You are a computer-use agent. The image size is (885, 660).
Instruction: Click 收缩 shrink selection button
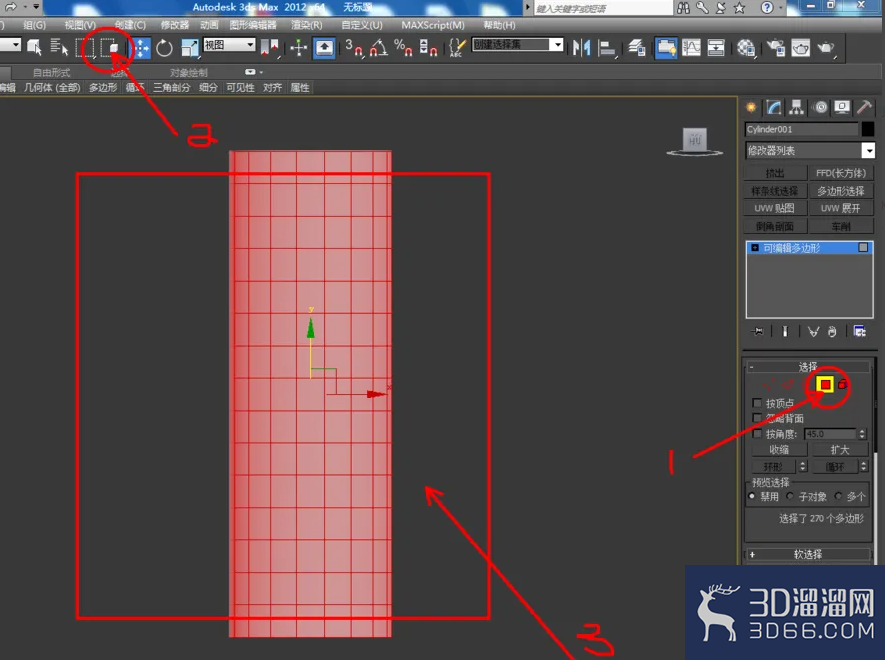779,449
